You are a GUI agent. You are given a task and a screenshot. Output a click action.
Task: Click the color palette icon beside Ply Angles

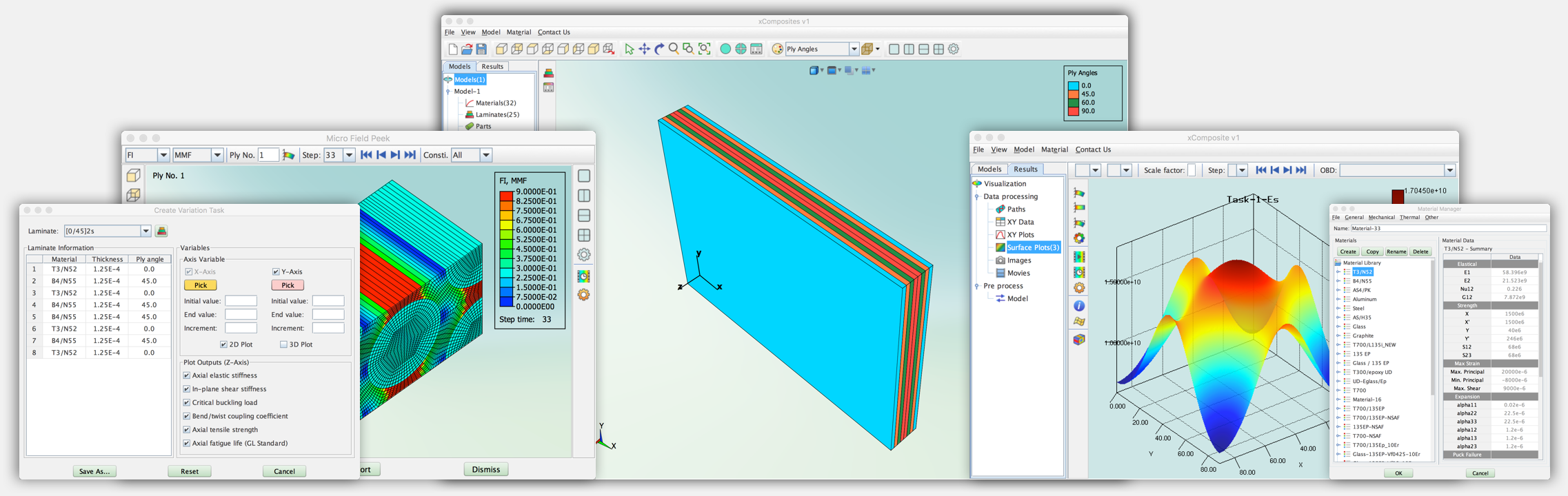tap(777, 49)
